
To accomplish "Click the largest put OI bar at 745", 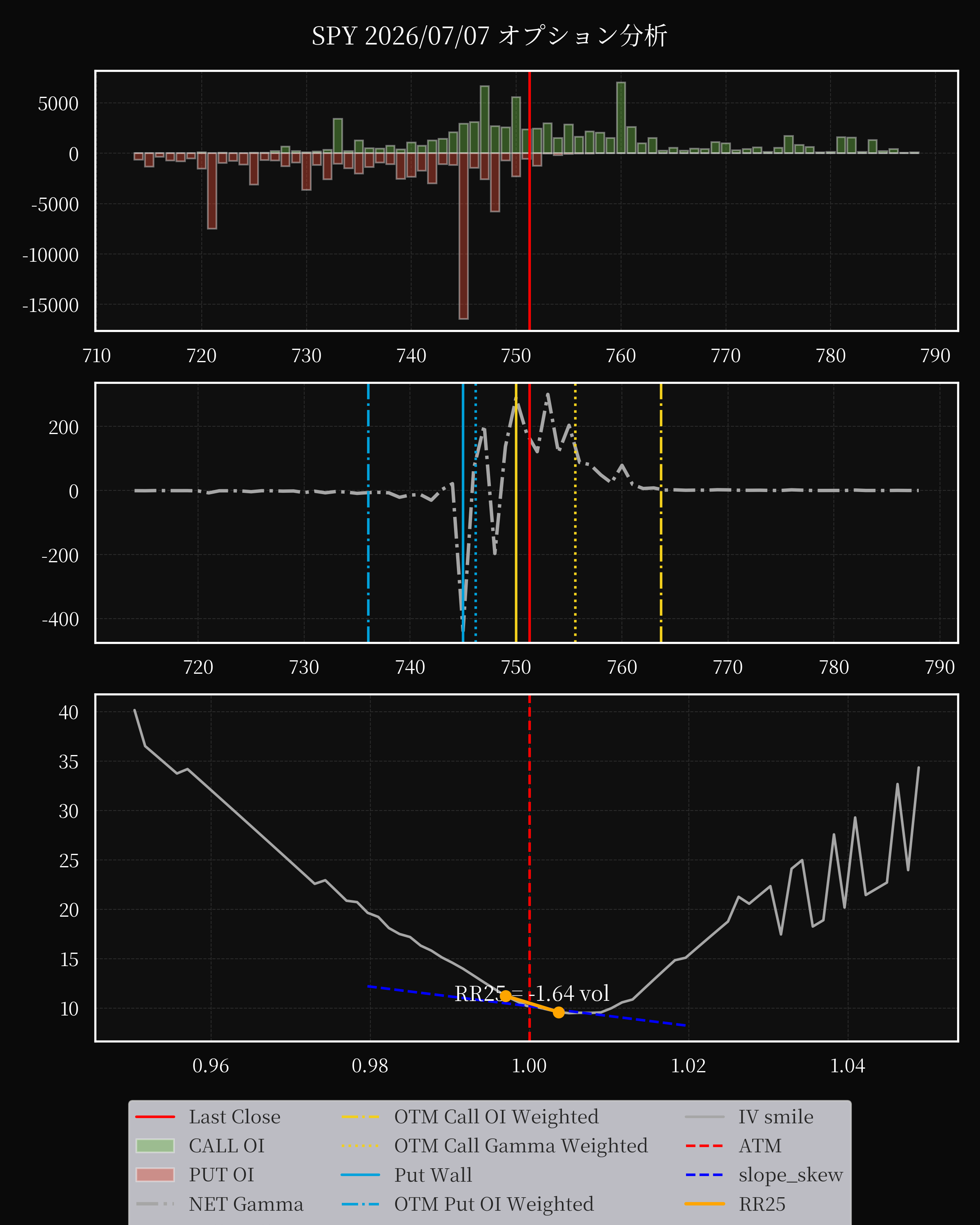I will [463, 236].
